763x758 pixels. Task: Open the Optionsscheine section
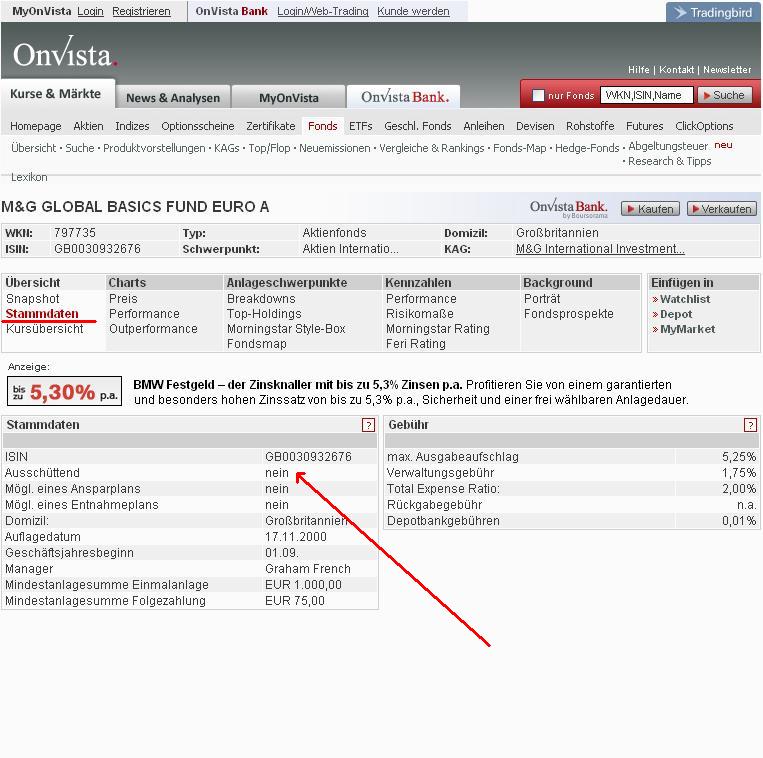pos(198,126)
